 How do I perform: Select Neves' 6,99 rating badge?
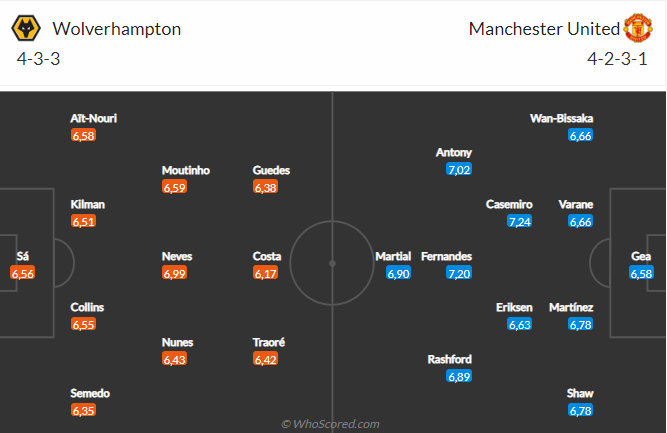click(x=175, y=273)
